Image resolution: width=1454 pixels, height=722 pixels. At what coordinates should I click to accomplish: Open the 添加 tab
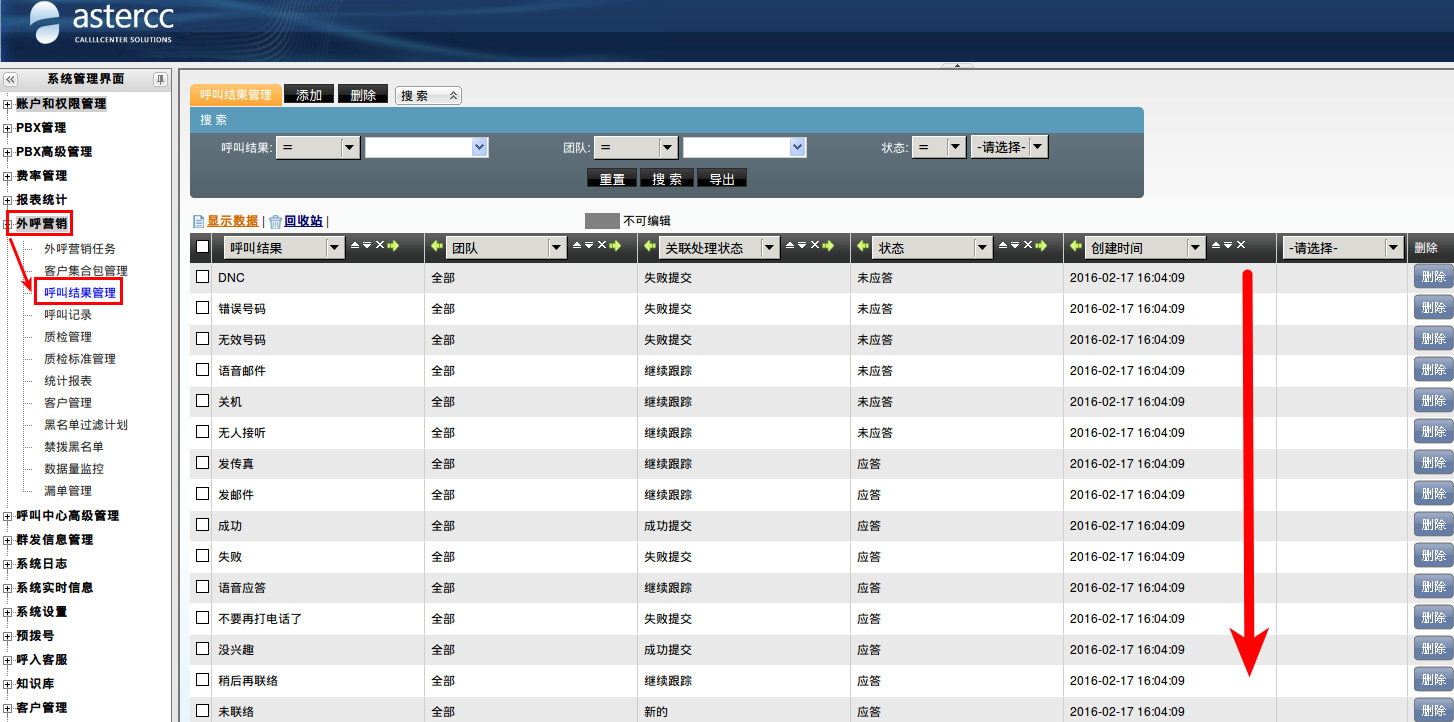tap(309, 95)
